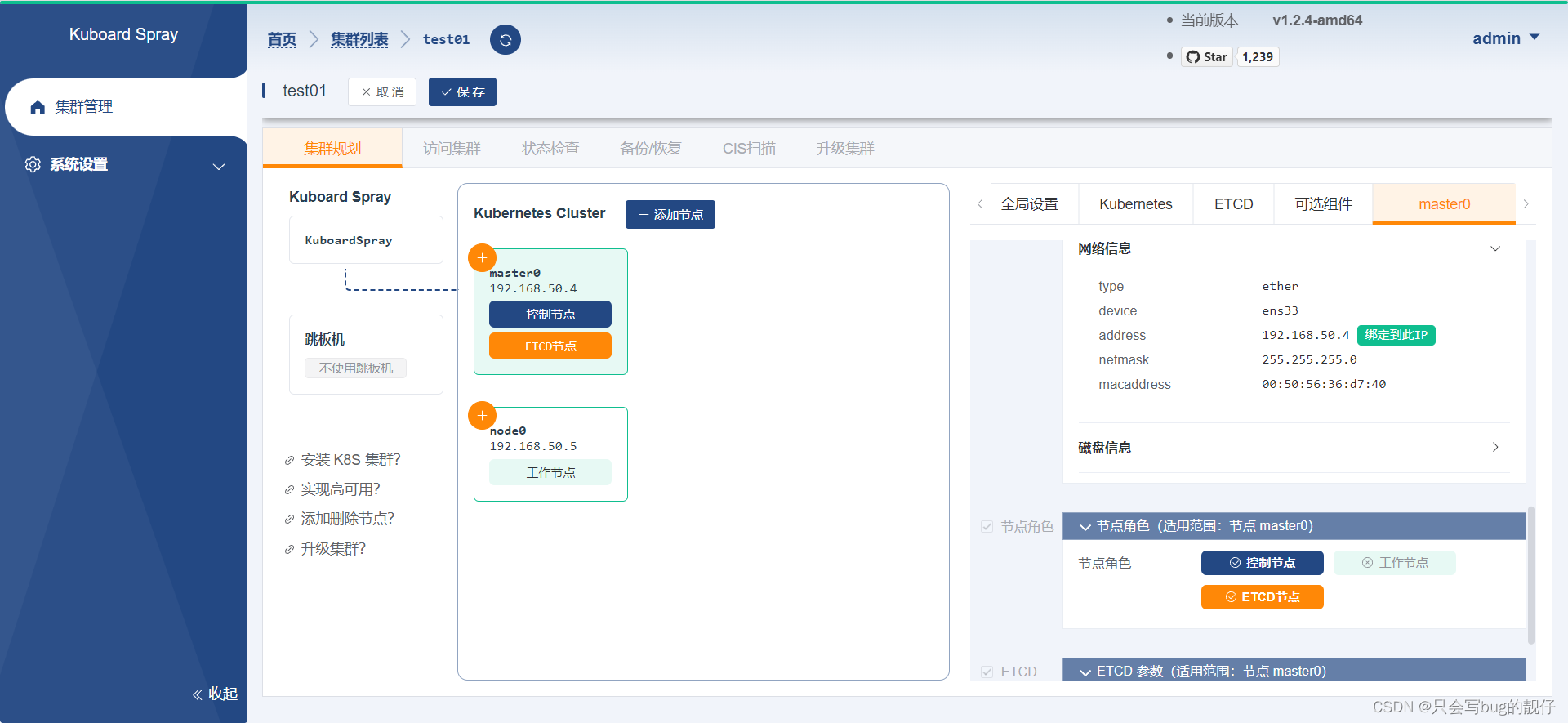
Task: Open 添加删除节点? help link
Action: pos(347,520)
